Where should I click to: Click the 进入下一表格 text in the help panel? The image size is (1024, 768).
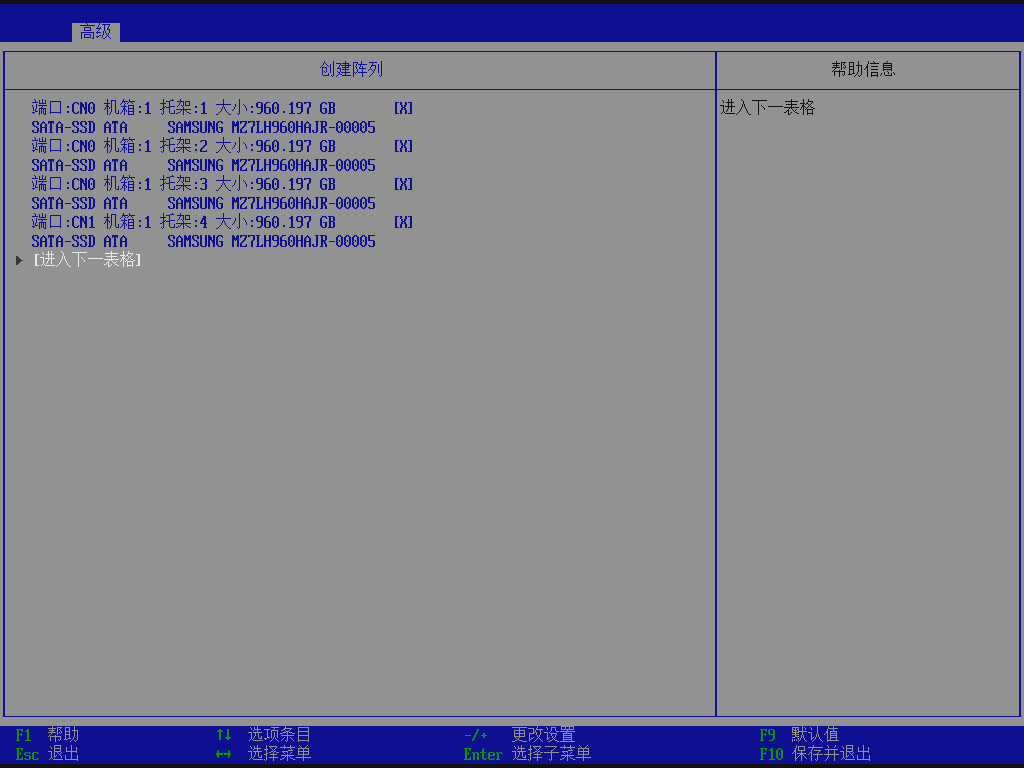768,108
